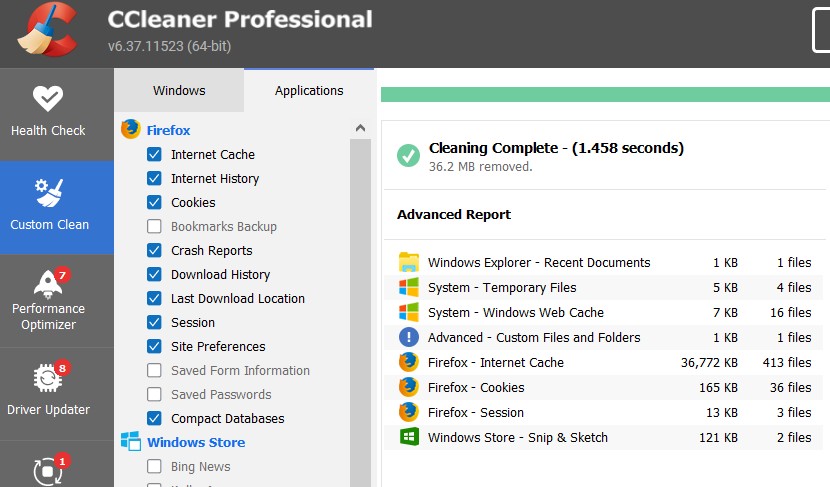Click the 36,772 KB size value
The width and height of the screenshot is (830, 487).
coord(709,363)
